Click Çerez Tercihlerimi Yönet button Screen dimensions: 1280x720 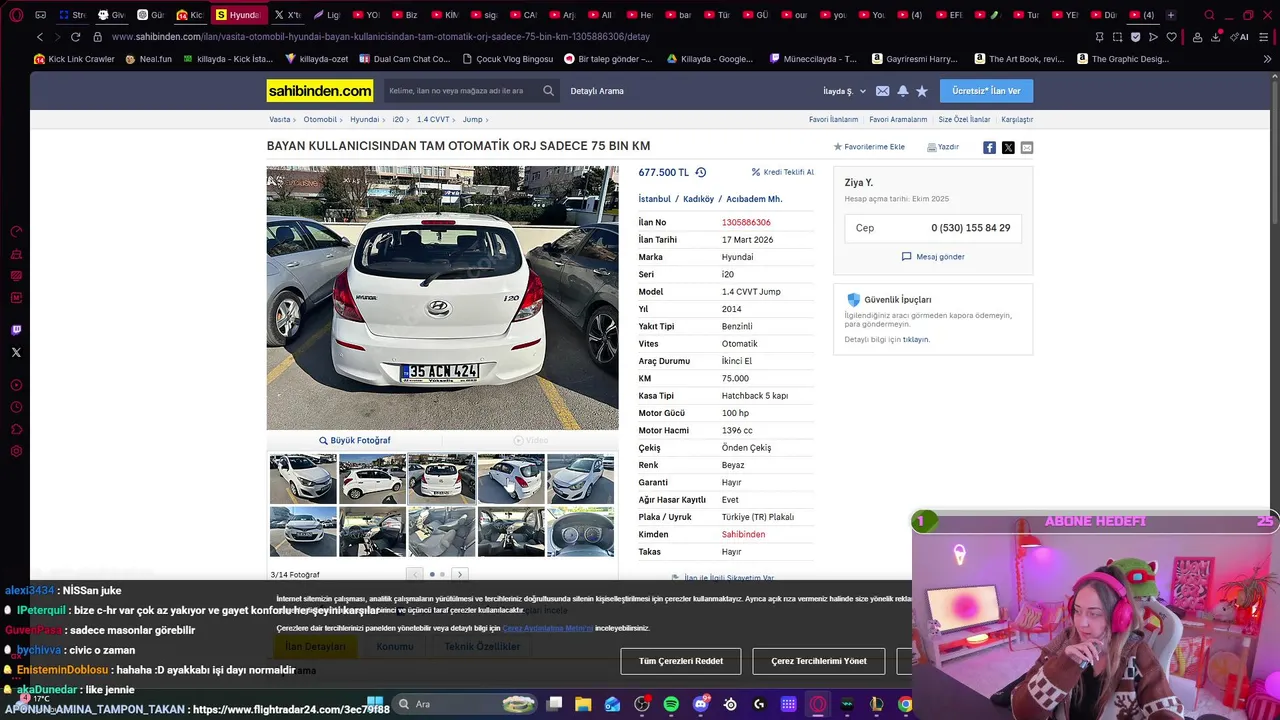tap(819, 661)
